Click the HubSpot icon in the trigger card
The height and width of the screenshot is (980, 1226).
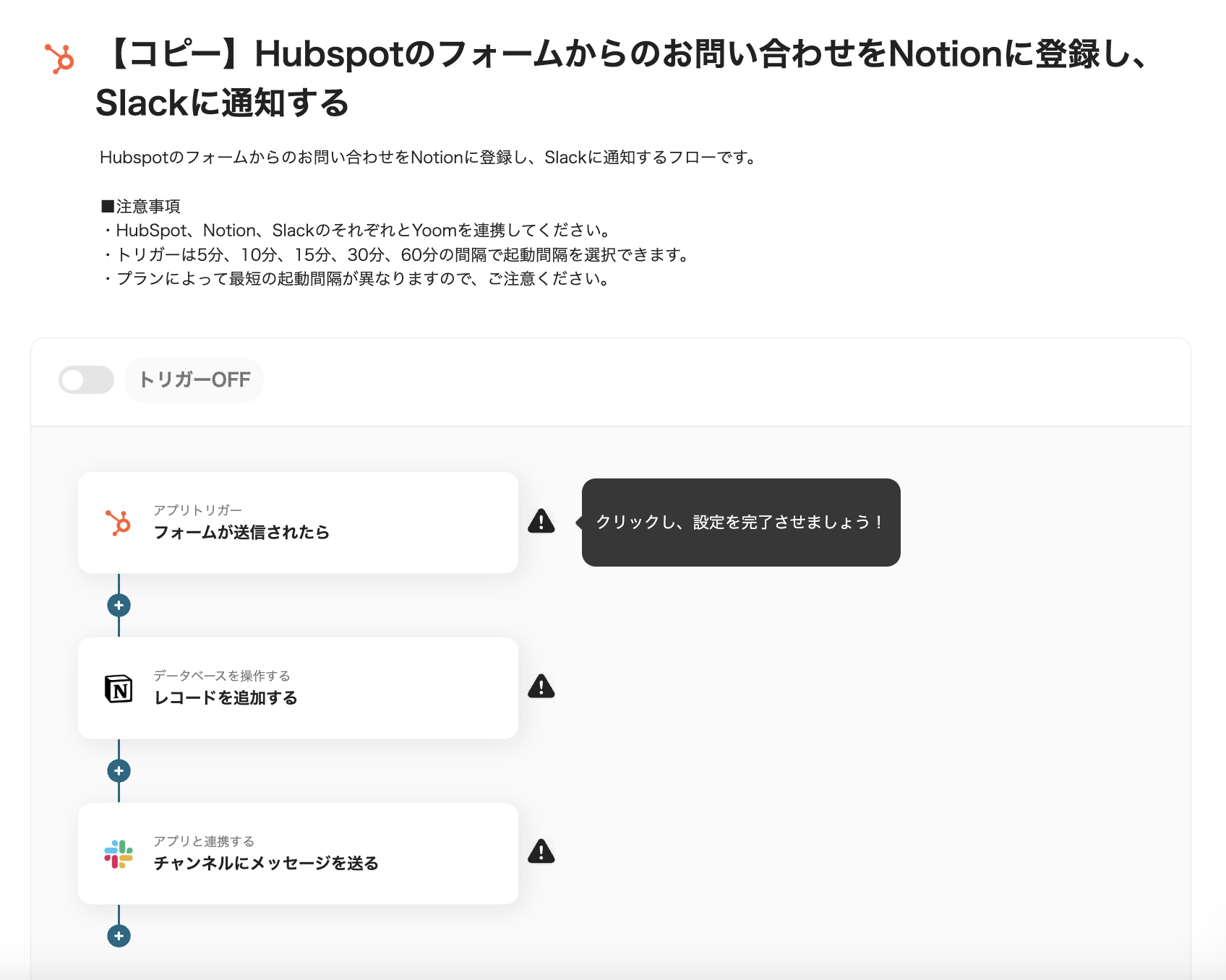pos(119,523)
